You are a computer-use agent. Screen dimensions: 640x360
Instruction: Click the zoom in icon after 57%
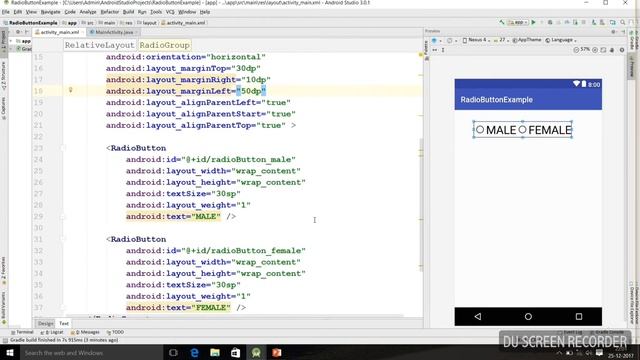[x=595, y=50]
